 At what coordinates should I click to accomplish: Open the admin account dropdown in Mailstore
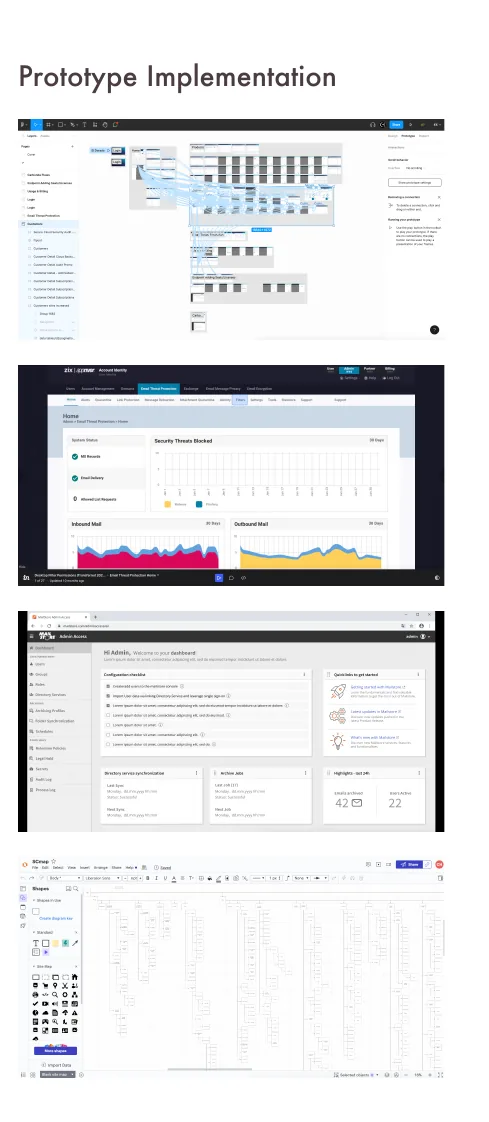[x=416, y=636]
